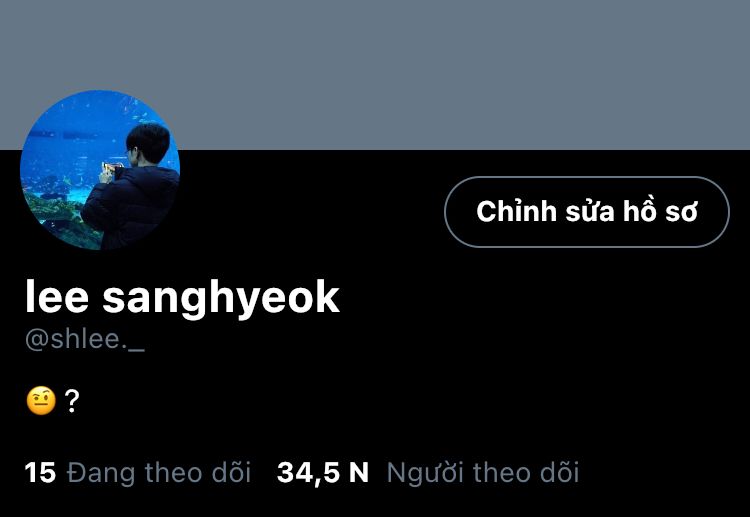Open the 34,5 N followers count
Viewport: 750px width, 517px height.
[428, 473]
